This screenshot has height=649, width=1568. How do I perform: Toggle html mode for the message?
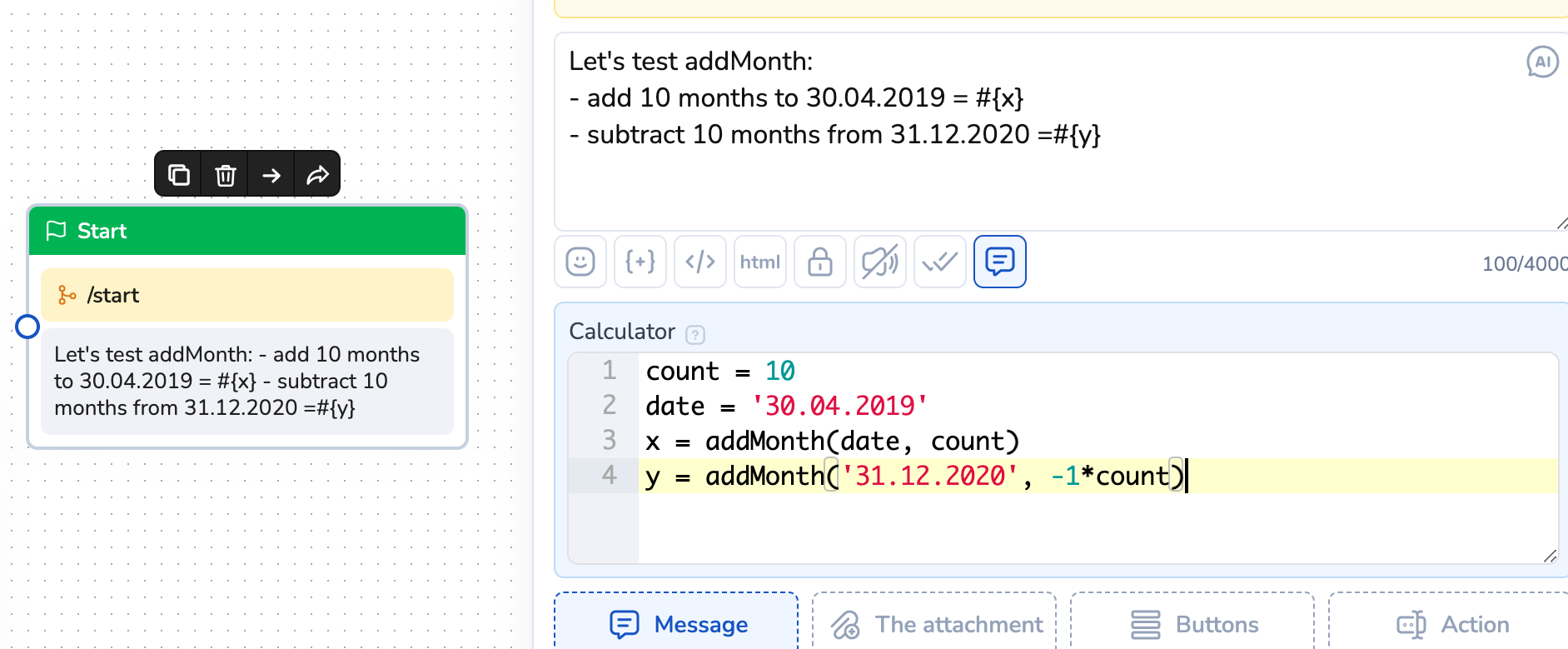point(760,262)
